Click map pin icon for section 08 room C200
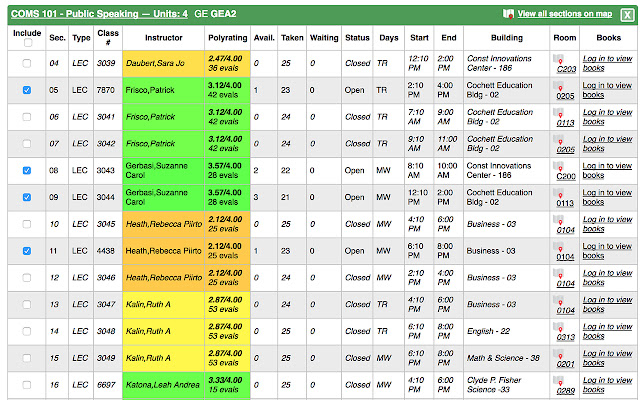Viewport: 640px width, 400px height. [x=558, y=167]
